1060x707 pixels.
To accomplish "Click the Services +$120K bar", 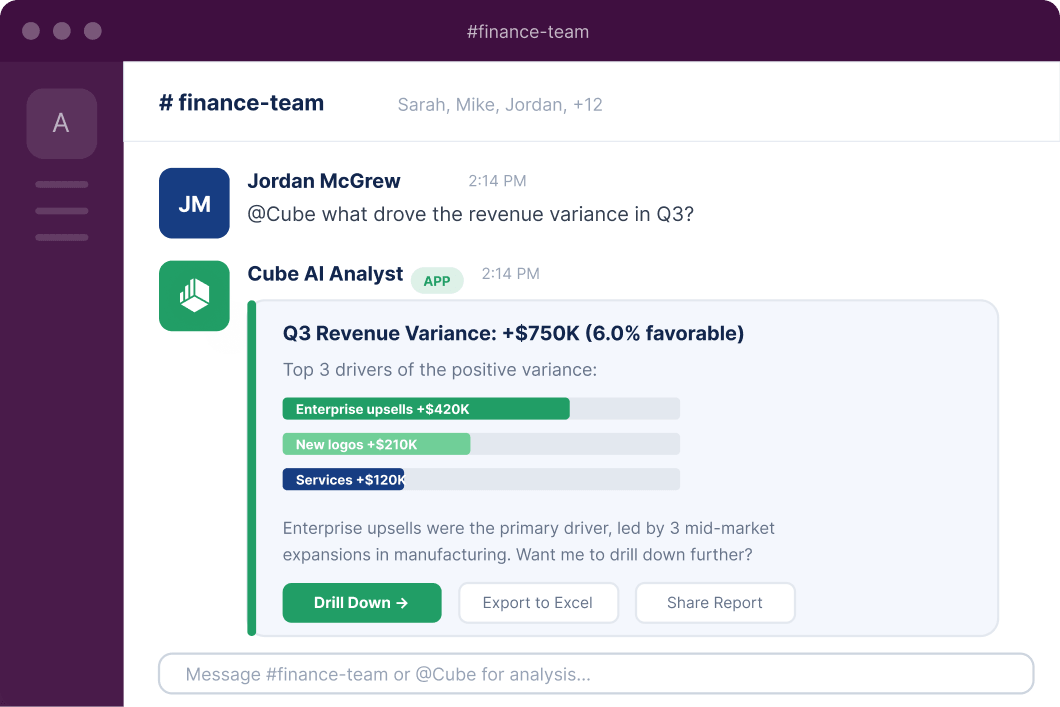I will 343,479.
